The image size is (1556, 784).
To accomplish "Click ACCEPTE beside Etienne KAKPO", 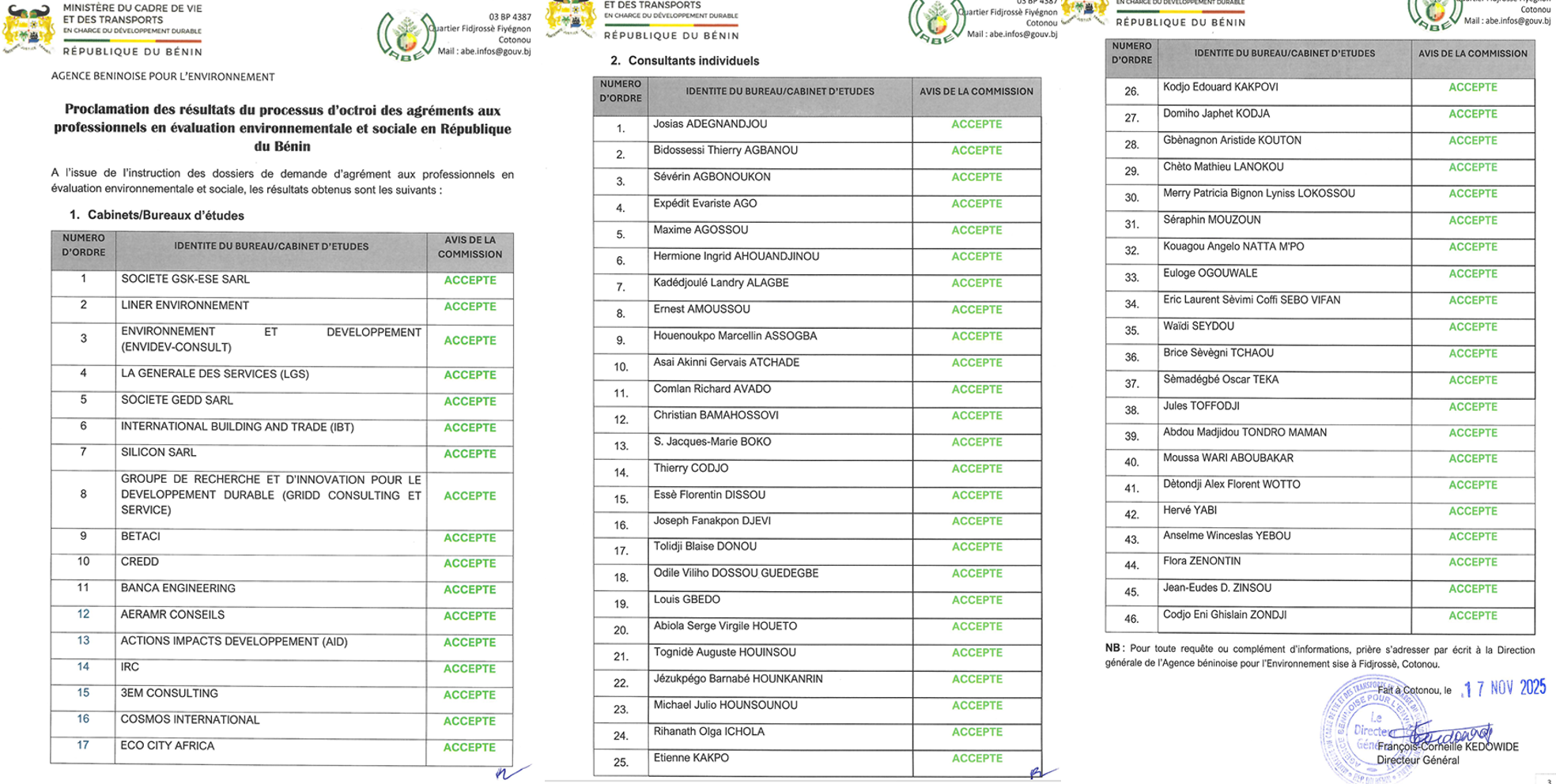I will [976, 758].
